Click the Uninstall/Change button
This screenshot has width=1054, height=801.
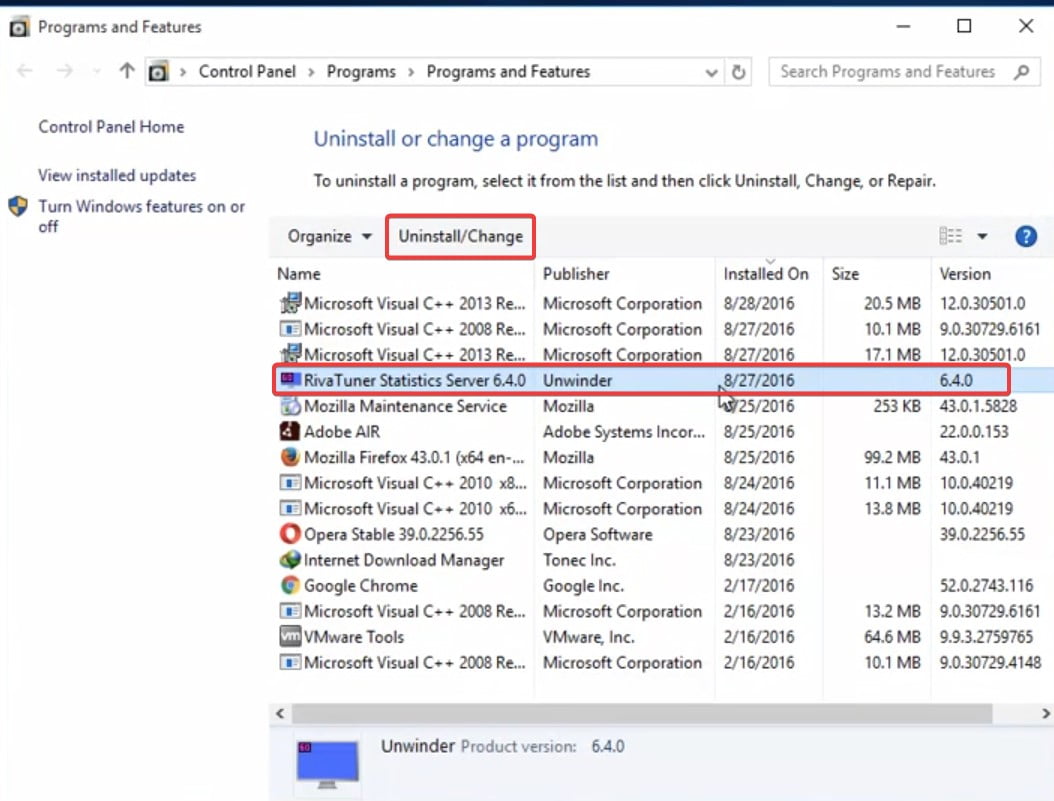tap(460, 237)
